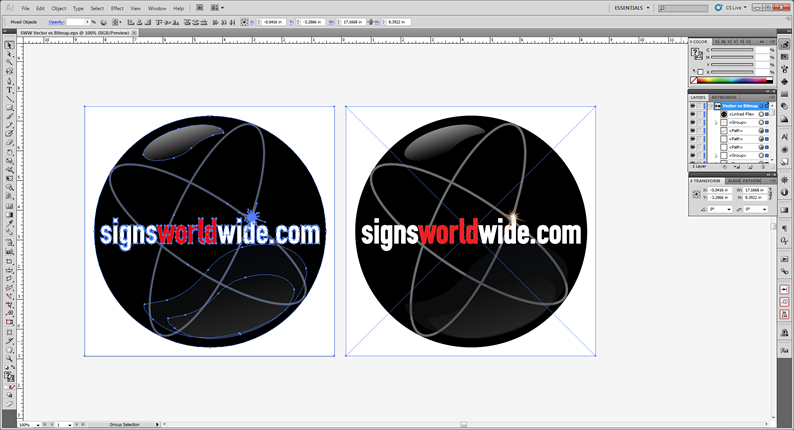
Task: Select the Line Segment tool
Action: click(x=9, y=98)
